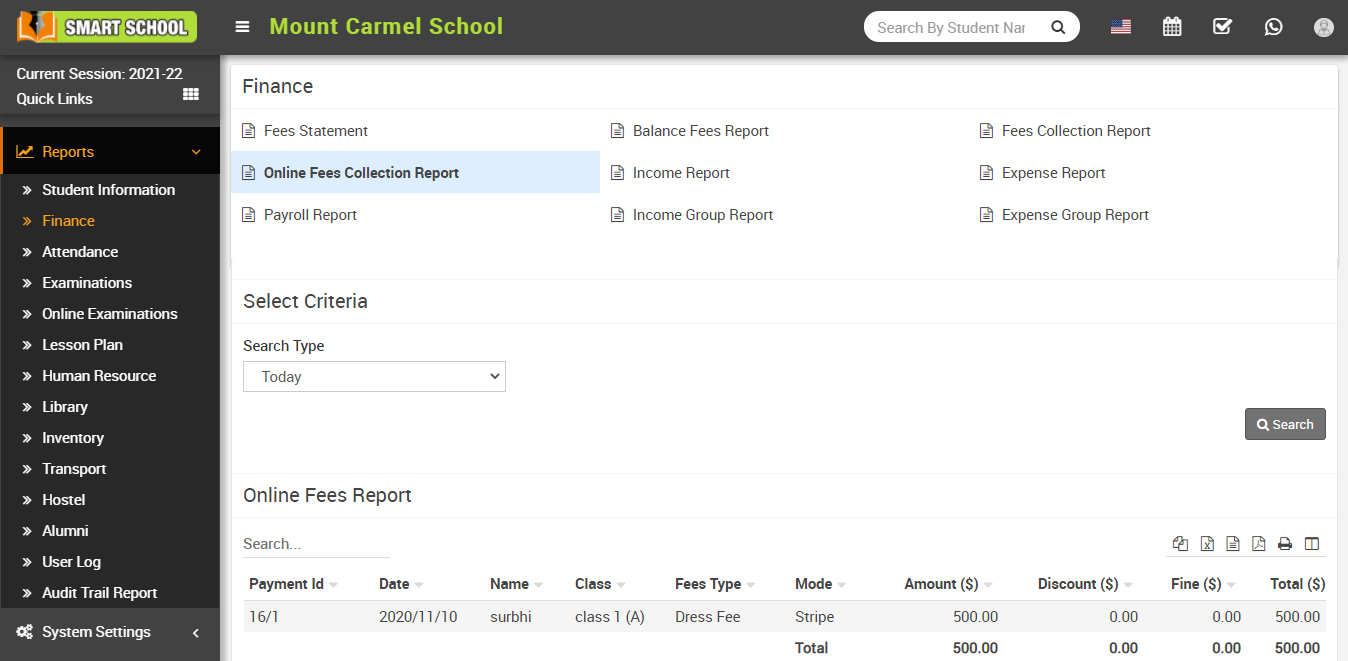Open WhatsApp messaging in the header
Viewport: 1348px width, 661px height.
[x=1273, y=26]
